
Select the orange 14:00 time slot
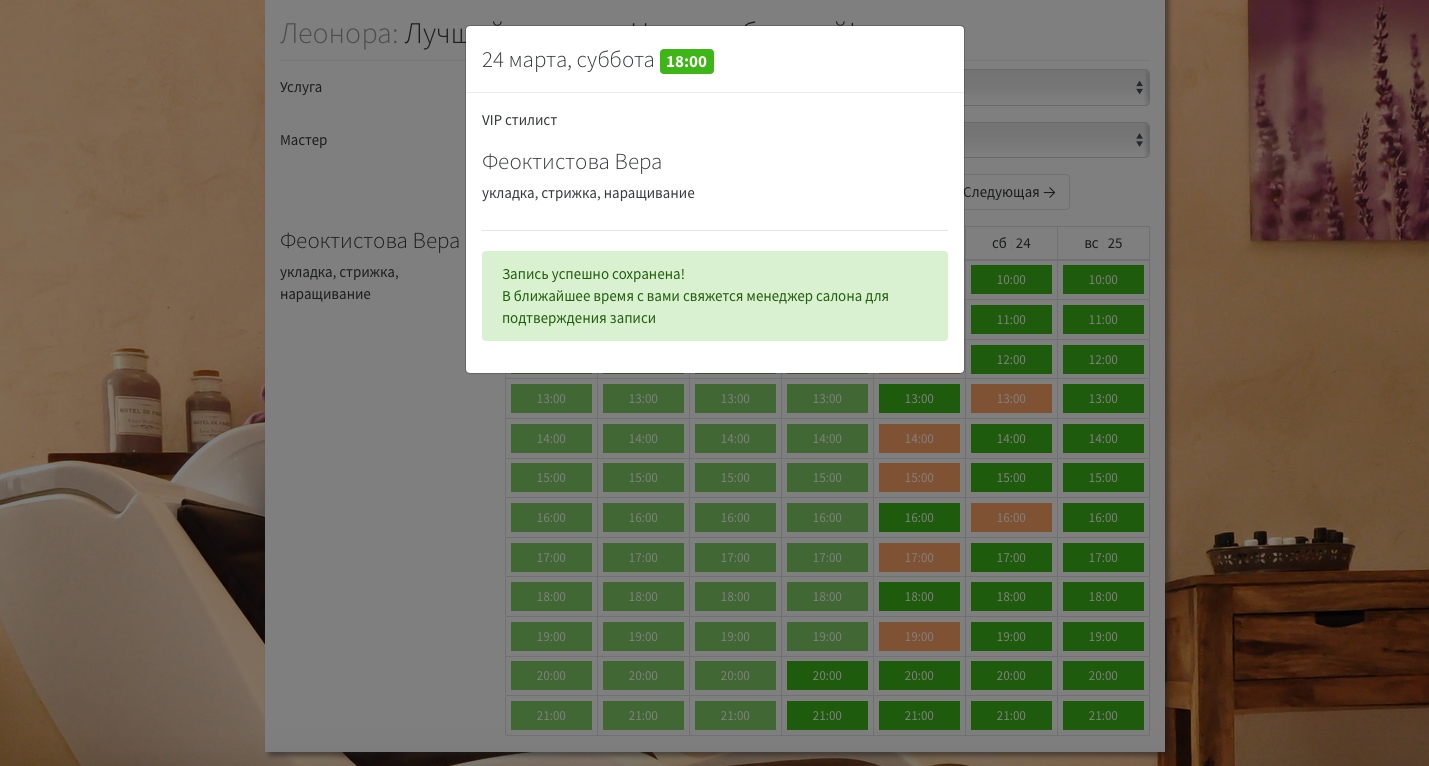coord(919,439)
